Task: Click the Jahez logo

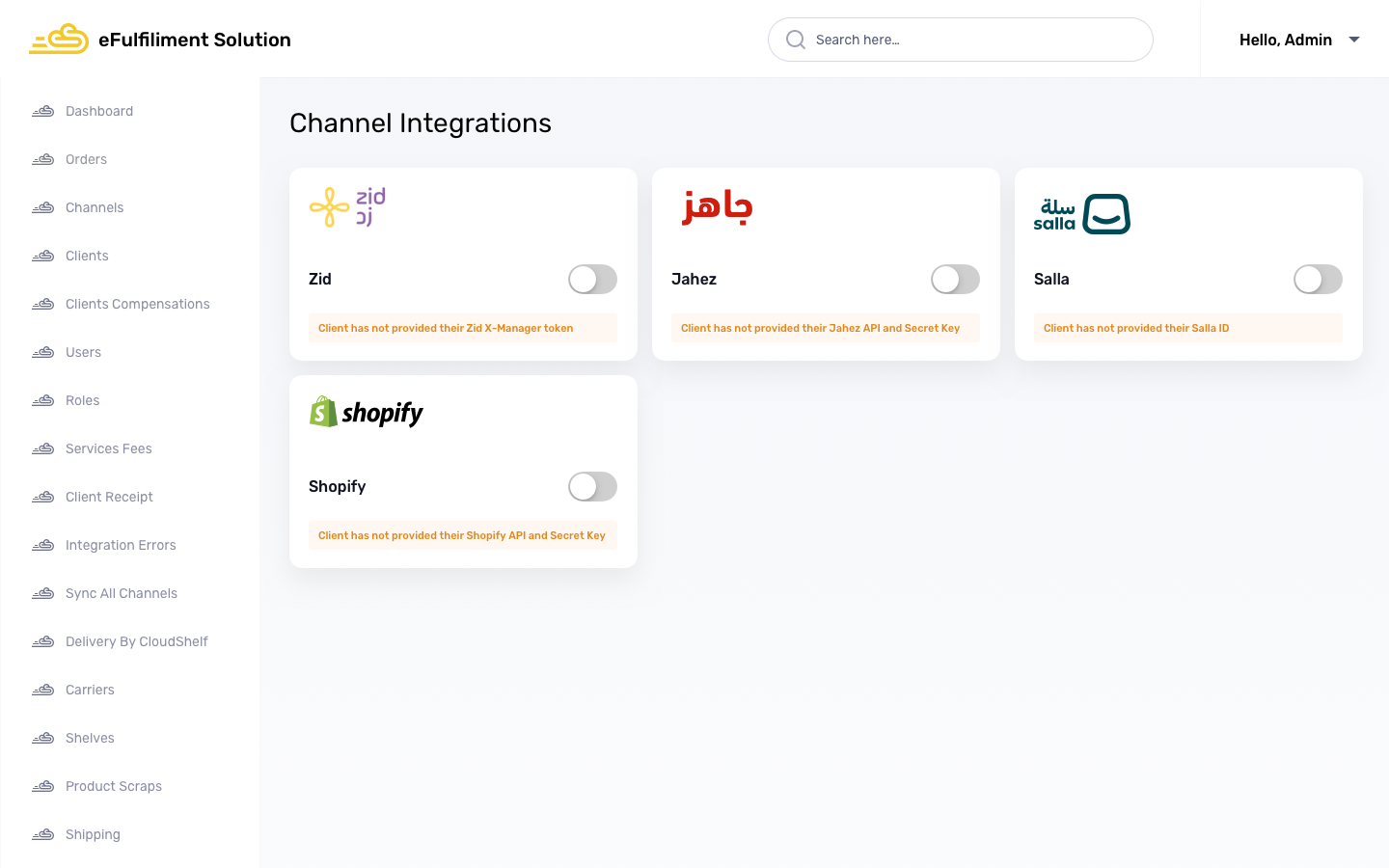Action: (717, 207)
